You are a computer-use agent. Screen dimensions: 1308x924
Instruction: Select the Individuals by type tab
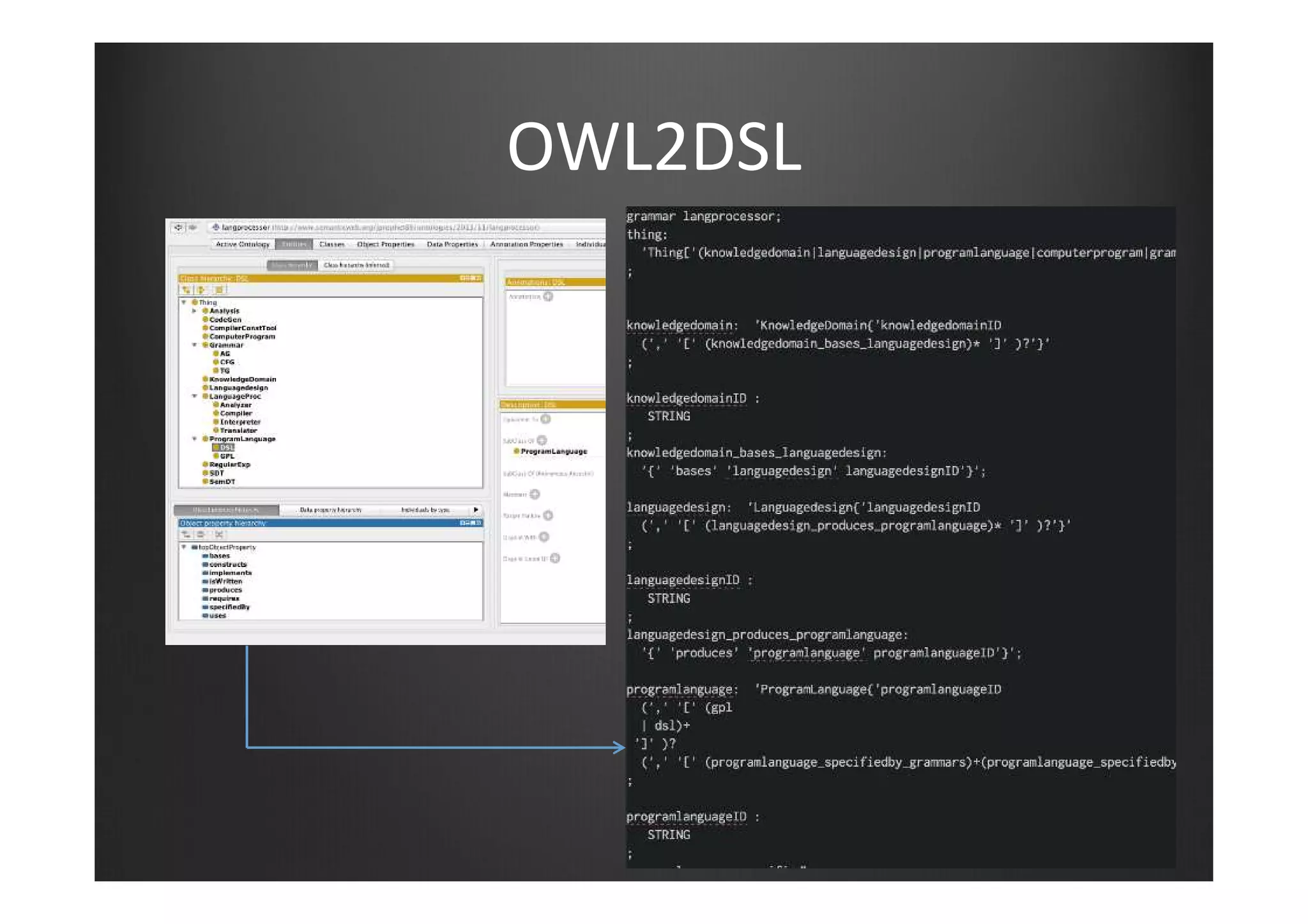pyautogui.click(x=425, y=510)
